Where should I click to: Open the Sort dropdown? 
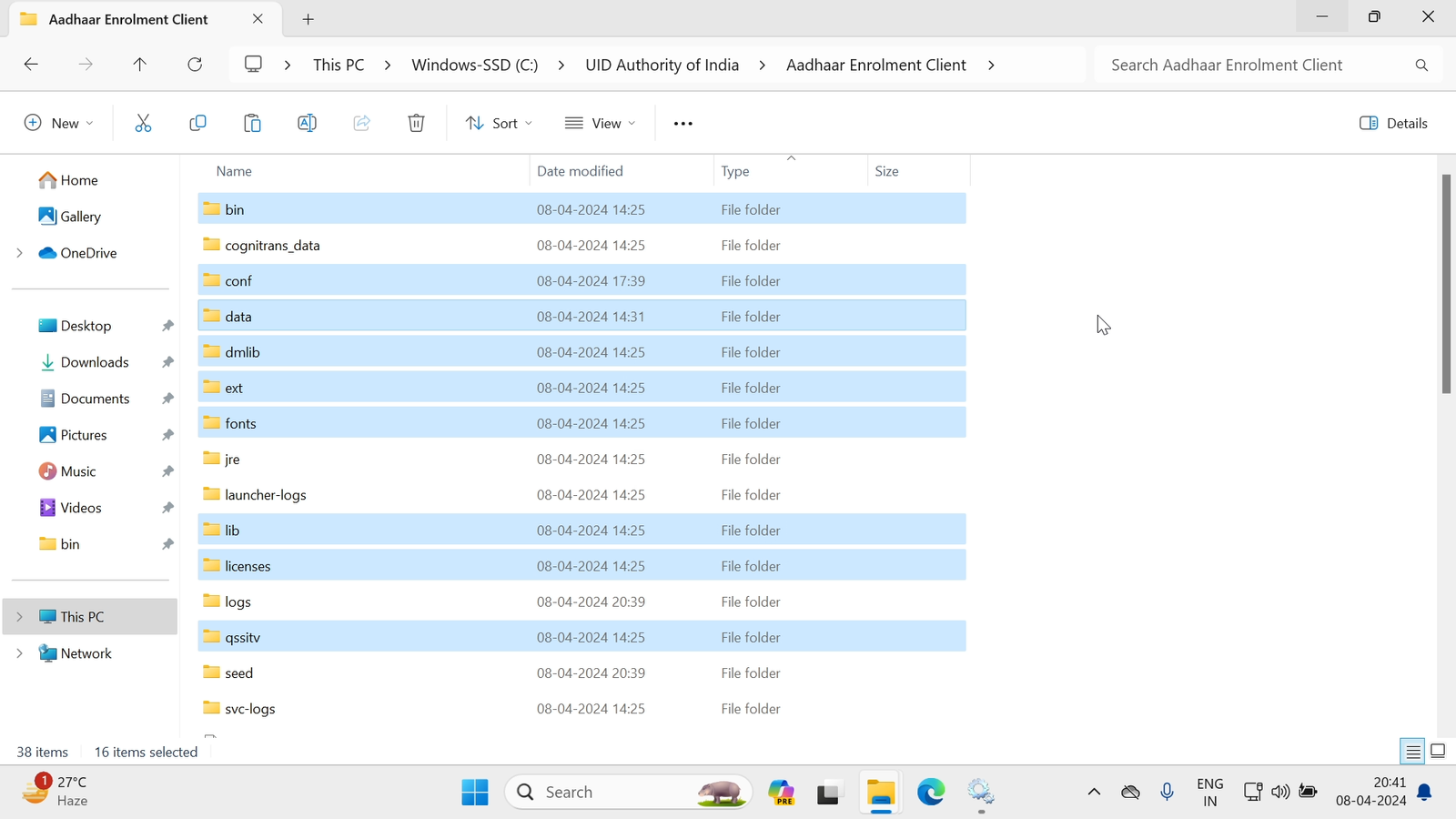point(499,123)
